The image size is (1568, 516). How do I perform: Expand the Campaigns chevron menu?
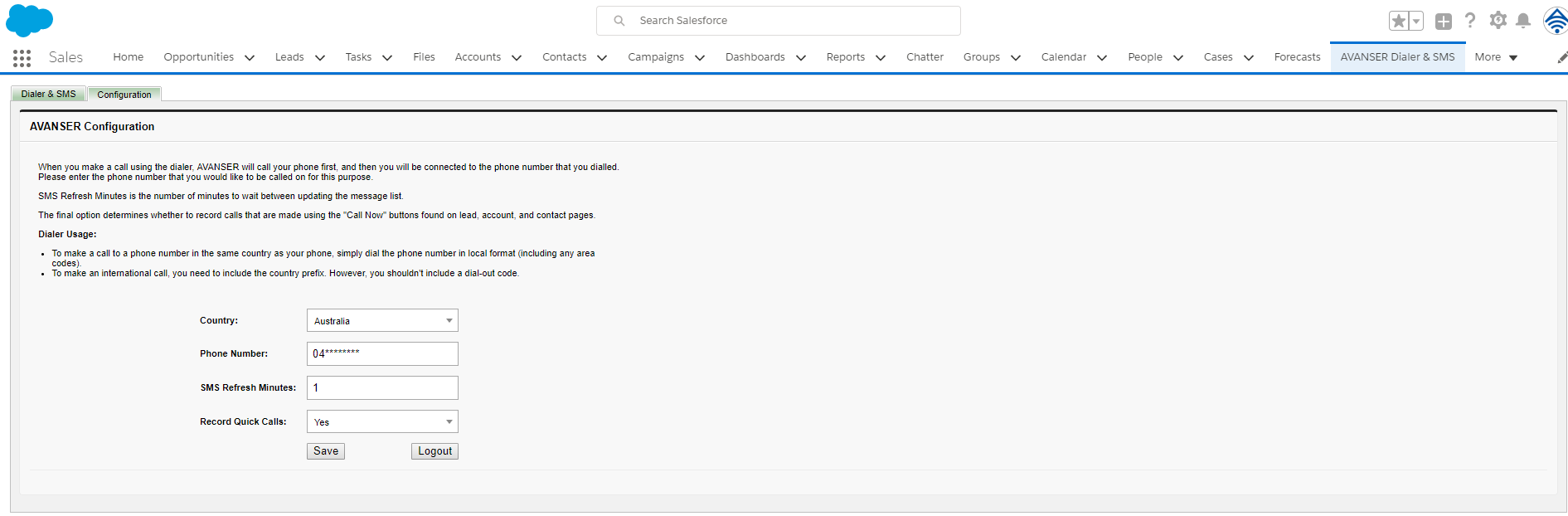[x=700, y=58]
